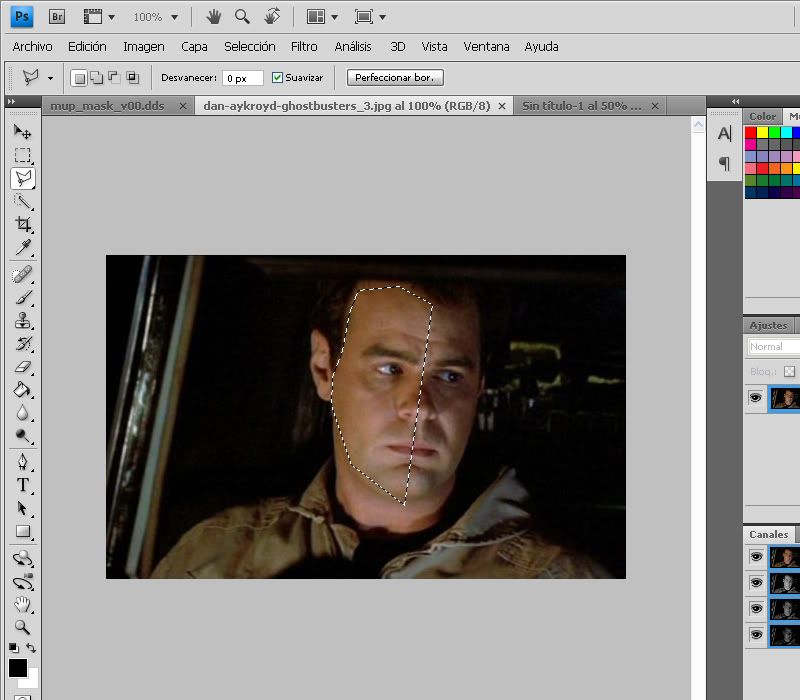Screen dimensions: 800x700
Task: Switch to the Sin título-1 document tab
Action: pyautogui.click(x=582, y=106)
